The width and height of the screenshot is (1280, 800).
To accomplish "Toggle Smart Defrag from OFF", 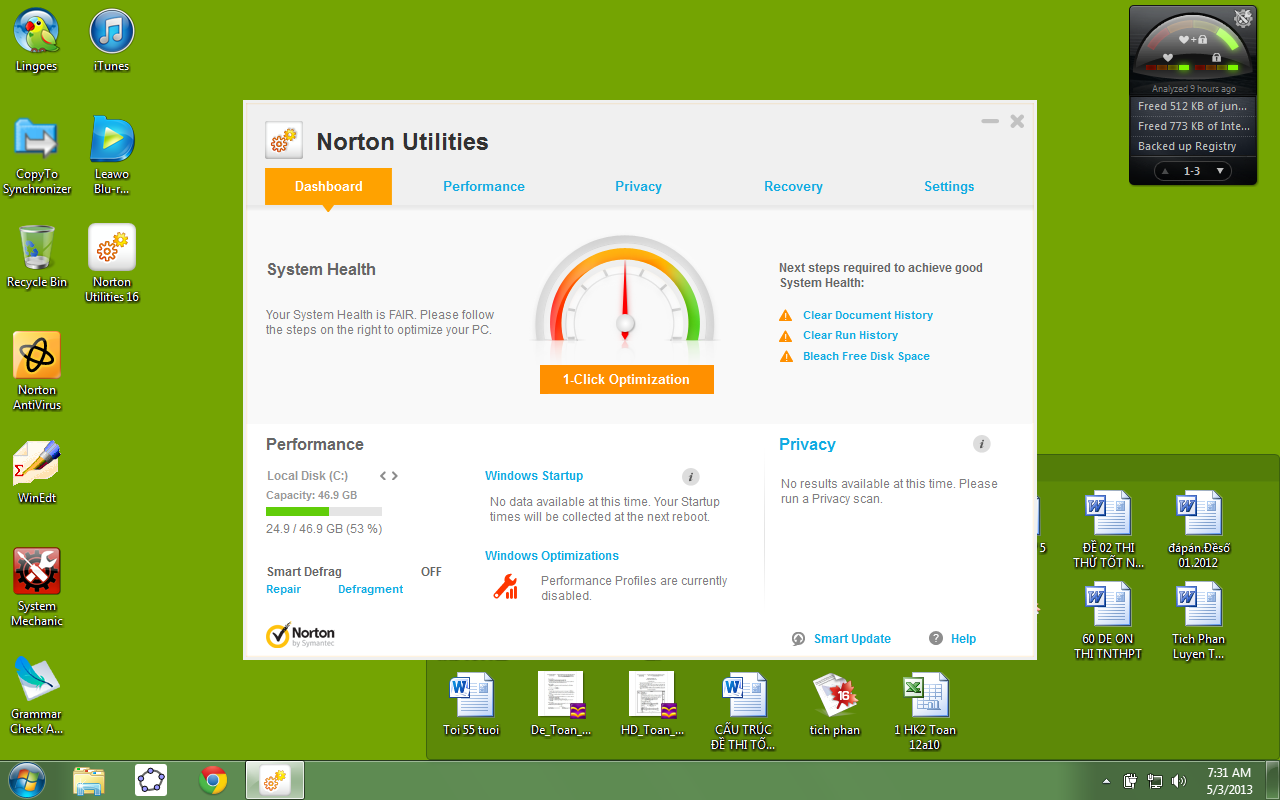I will 431,571.
